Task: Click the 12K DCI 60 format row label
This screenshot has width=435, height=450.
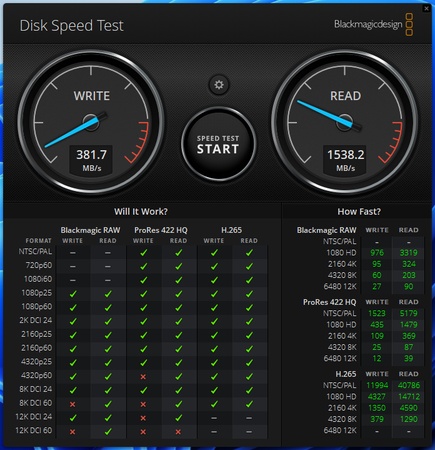Action: (34, 430)
